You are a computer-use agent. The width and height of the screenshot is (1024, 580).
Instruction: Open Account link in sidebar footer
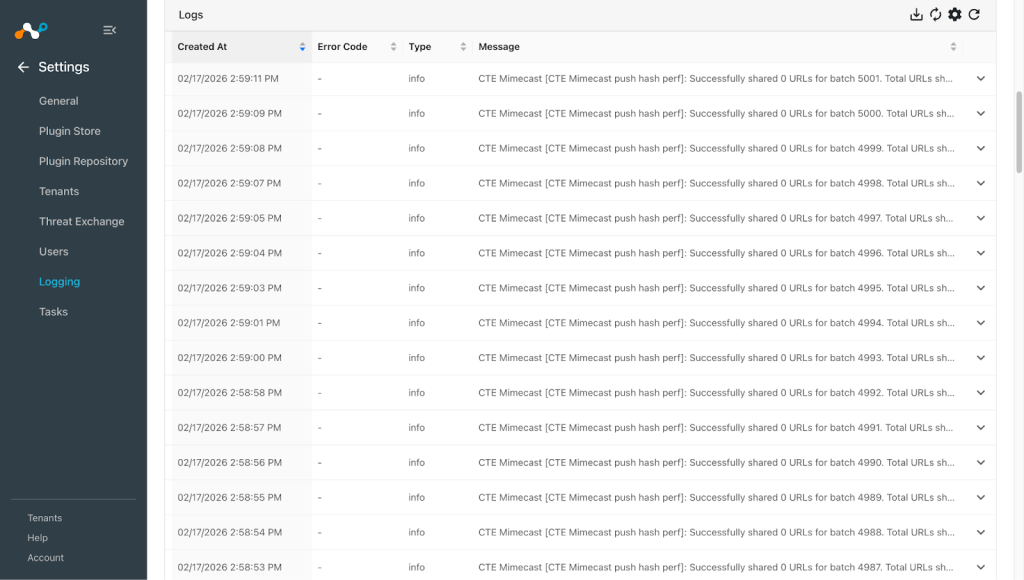46,558
